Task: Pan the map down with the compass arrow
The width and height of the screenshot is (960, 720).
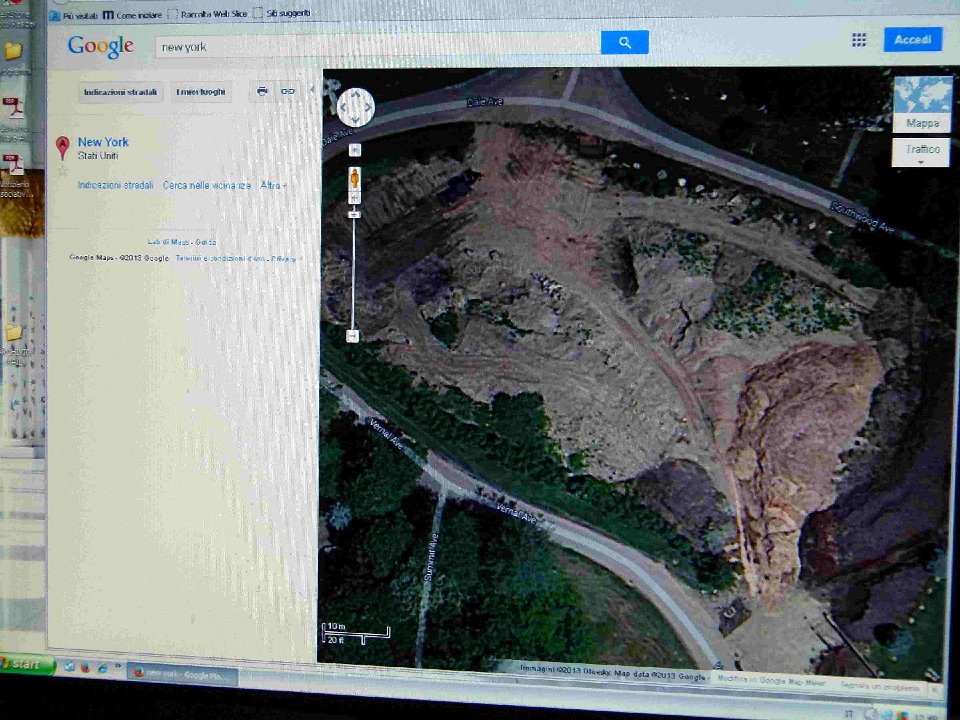Action: (356, 121)
